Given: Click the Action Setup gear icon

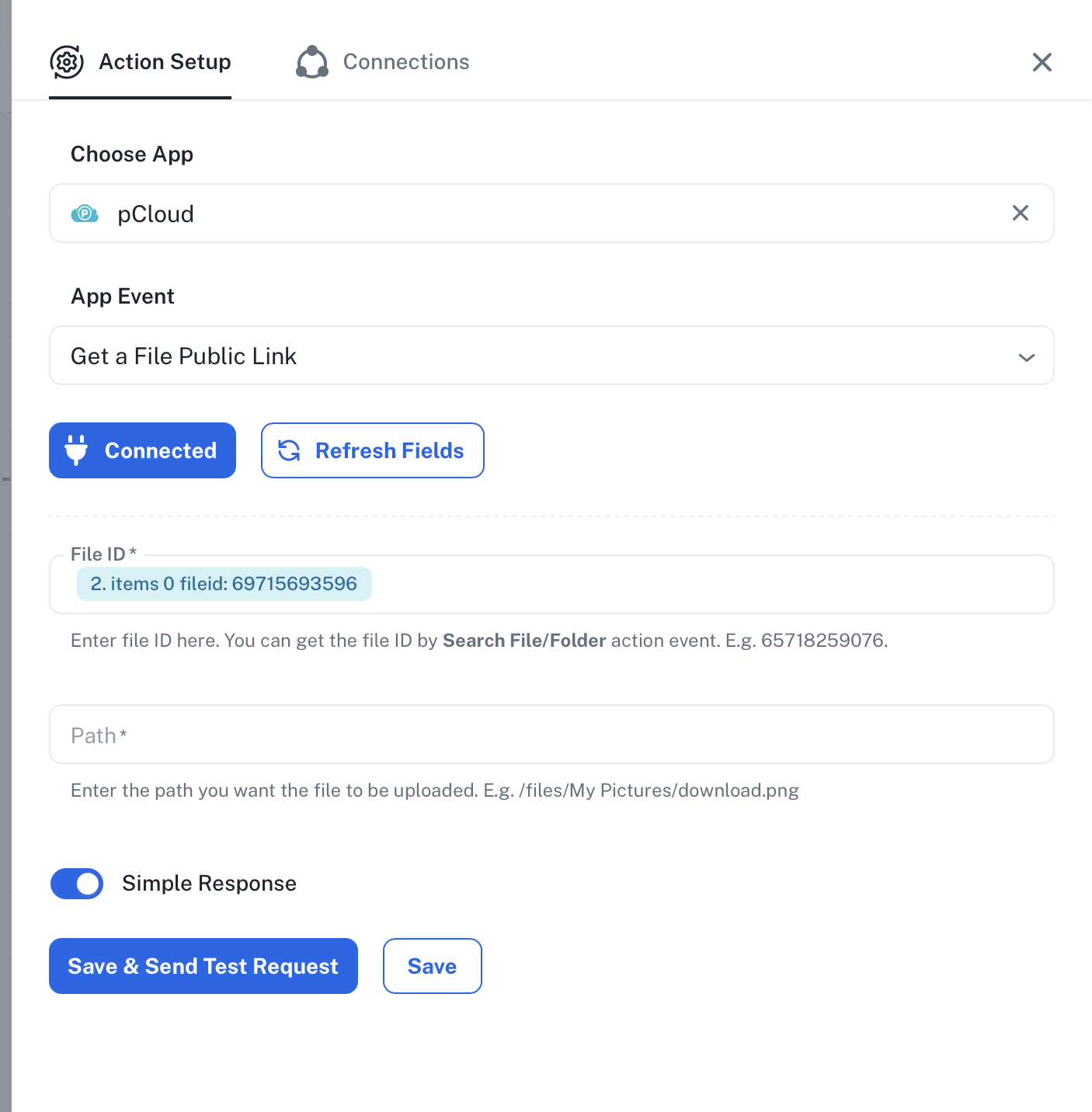Looking at the screenshot, I should (x=67, y=62).
